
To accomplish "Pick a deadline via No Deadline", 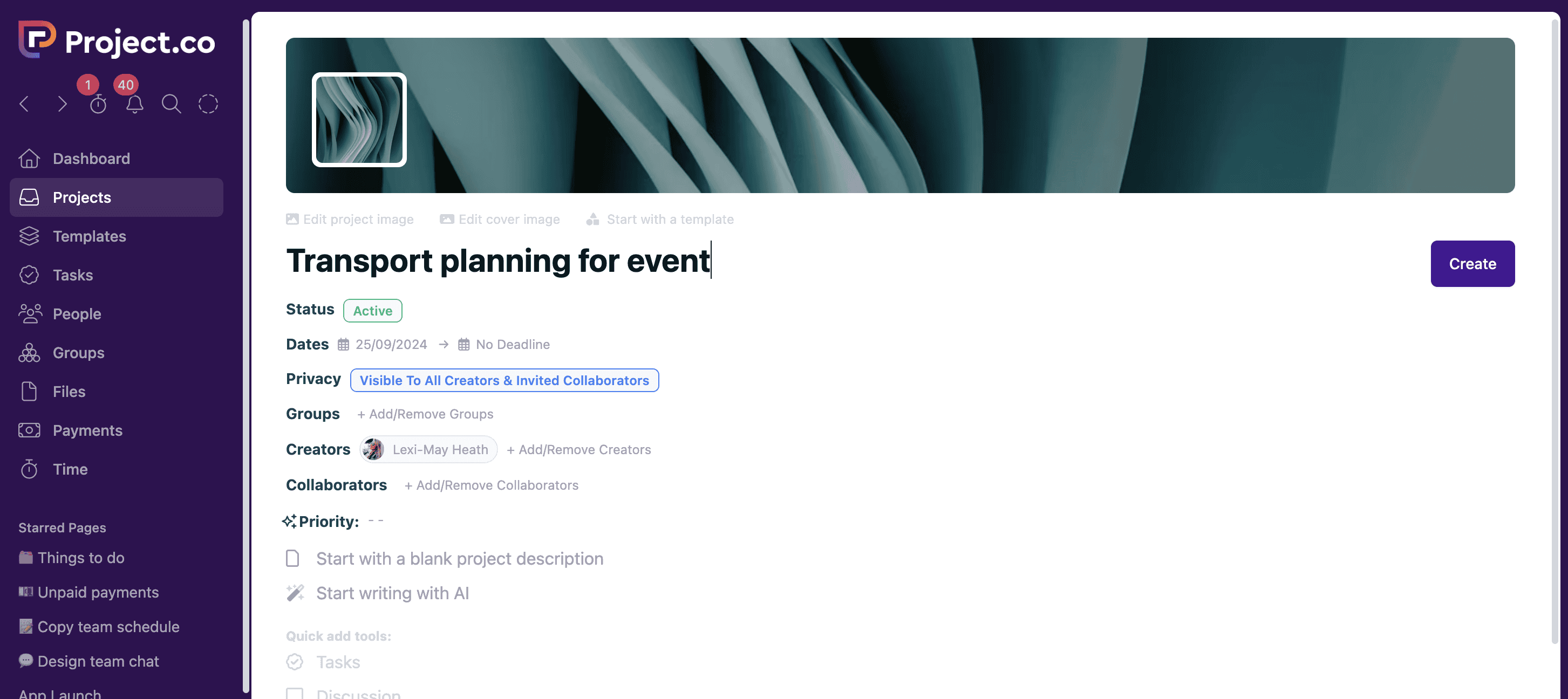I will [512, 344].
